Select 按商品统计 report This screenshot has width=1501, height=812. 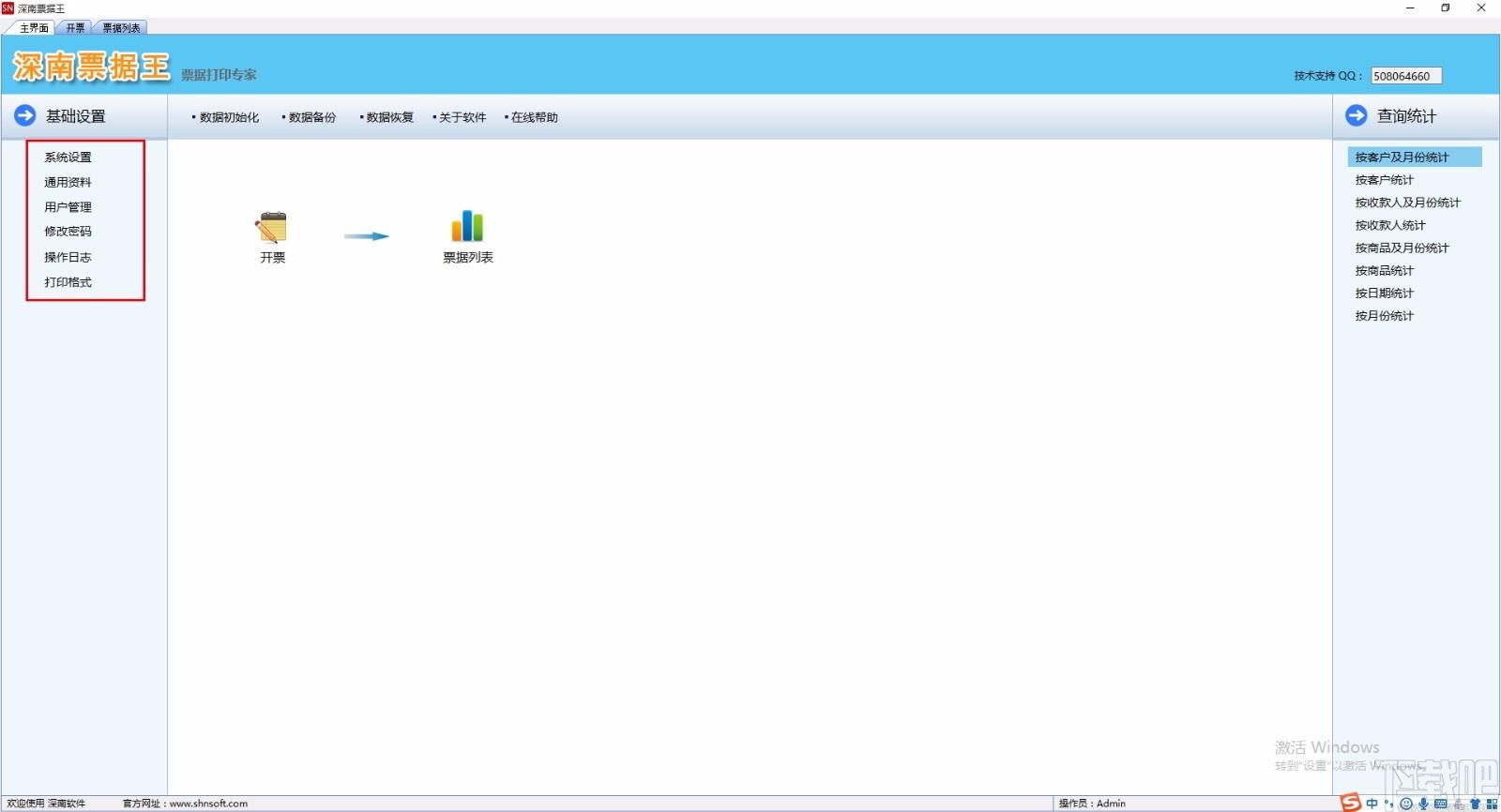click(1384, 271)
